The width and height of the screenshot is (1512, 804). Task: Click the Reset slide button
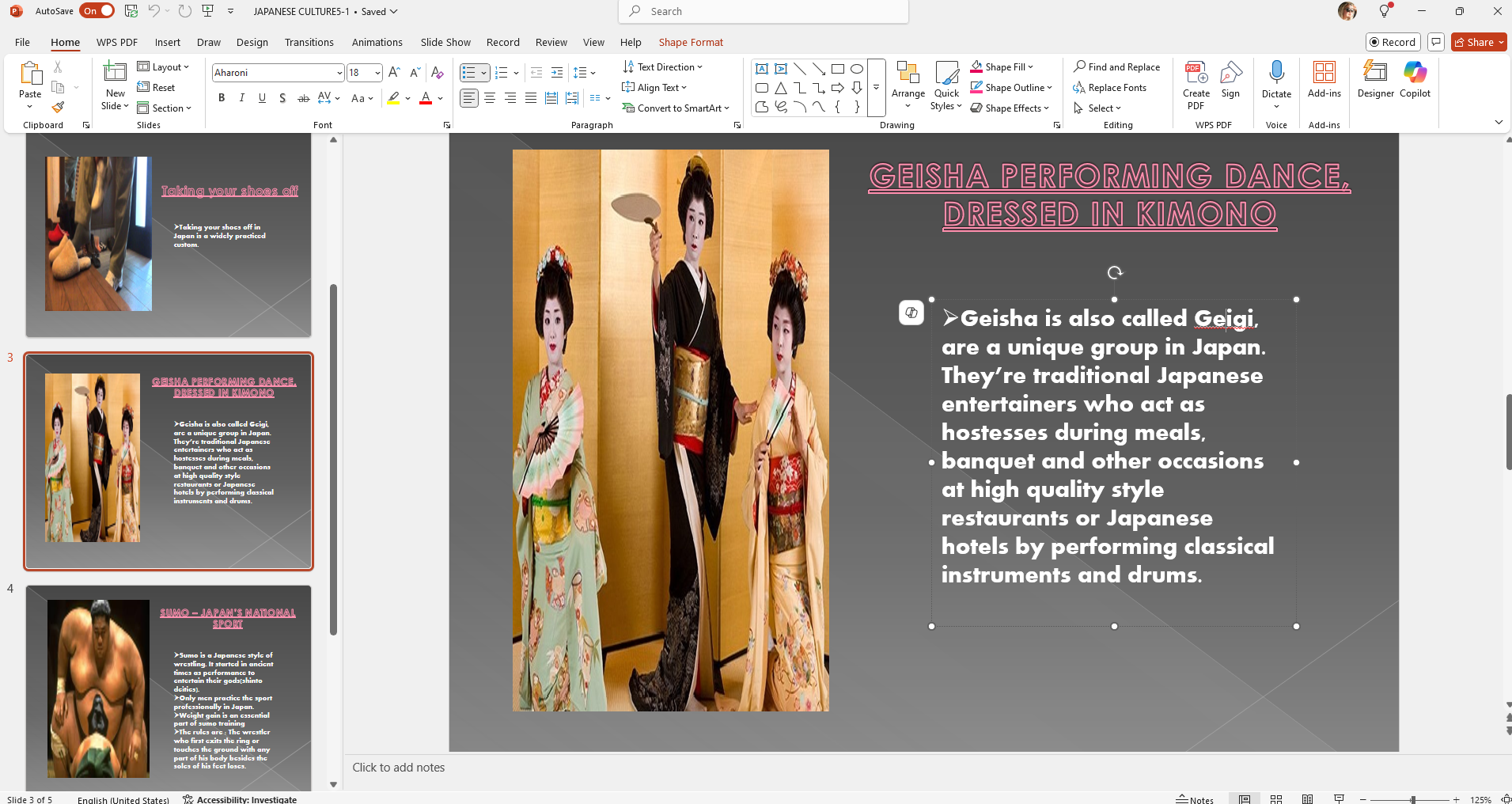coord(157,88)
